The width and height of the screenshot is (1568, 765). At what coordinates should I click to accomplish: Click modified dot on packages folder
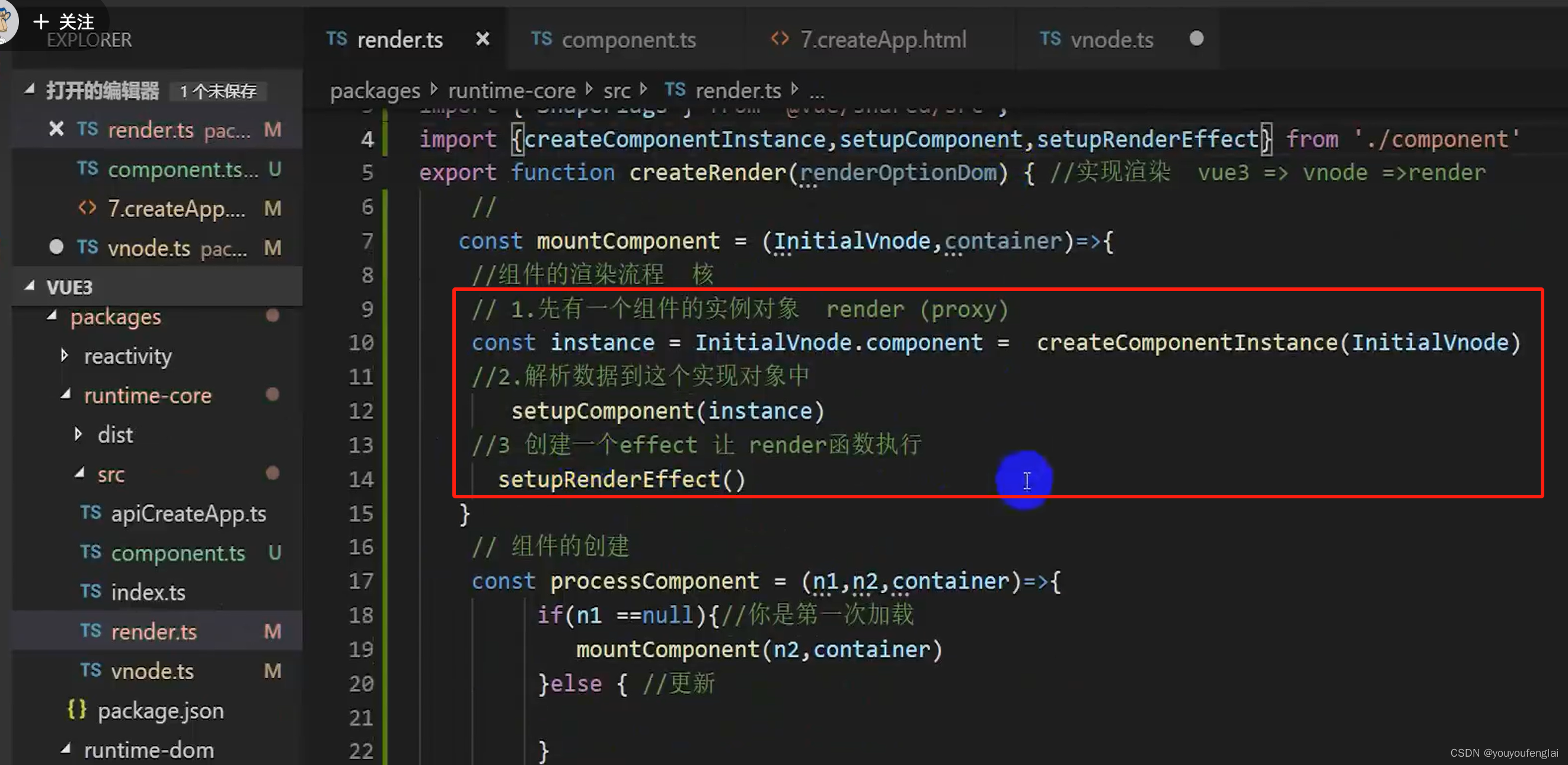[x=273, y=316]
